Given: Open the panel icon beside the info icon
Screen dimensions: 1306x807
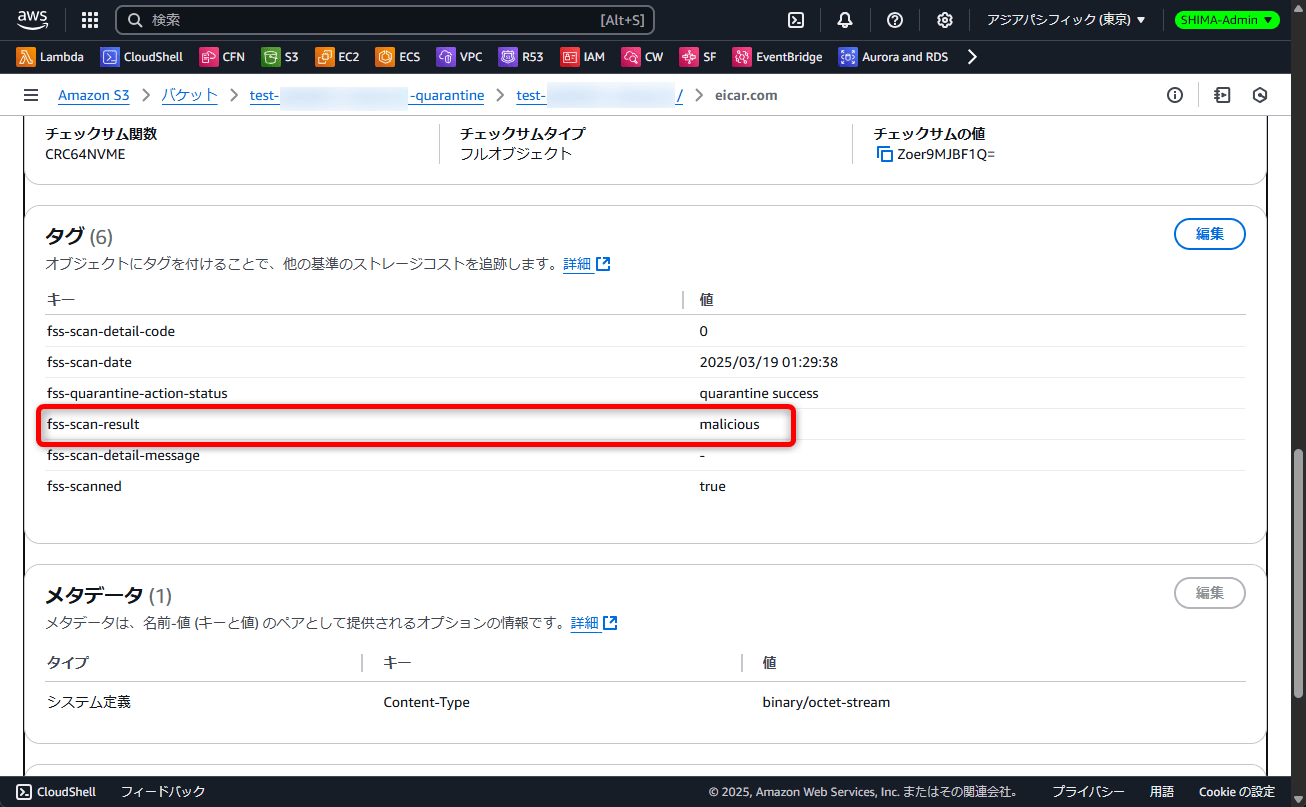Looking at the screenshot, I should coord(1222,95).
